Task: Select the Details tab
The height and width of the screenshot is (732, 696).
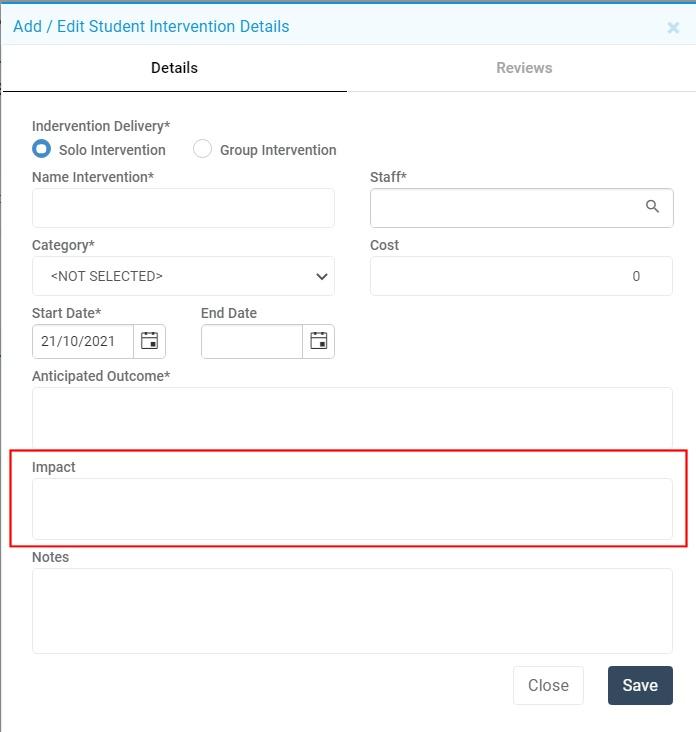Action: click(174, 68)
